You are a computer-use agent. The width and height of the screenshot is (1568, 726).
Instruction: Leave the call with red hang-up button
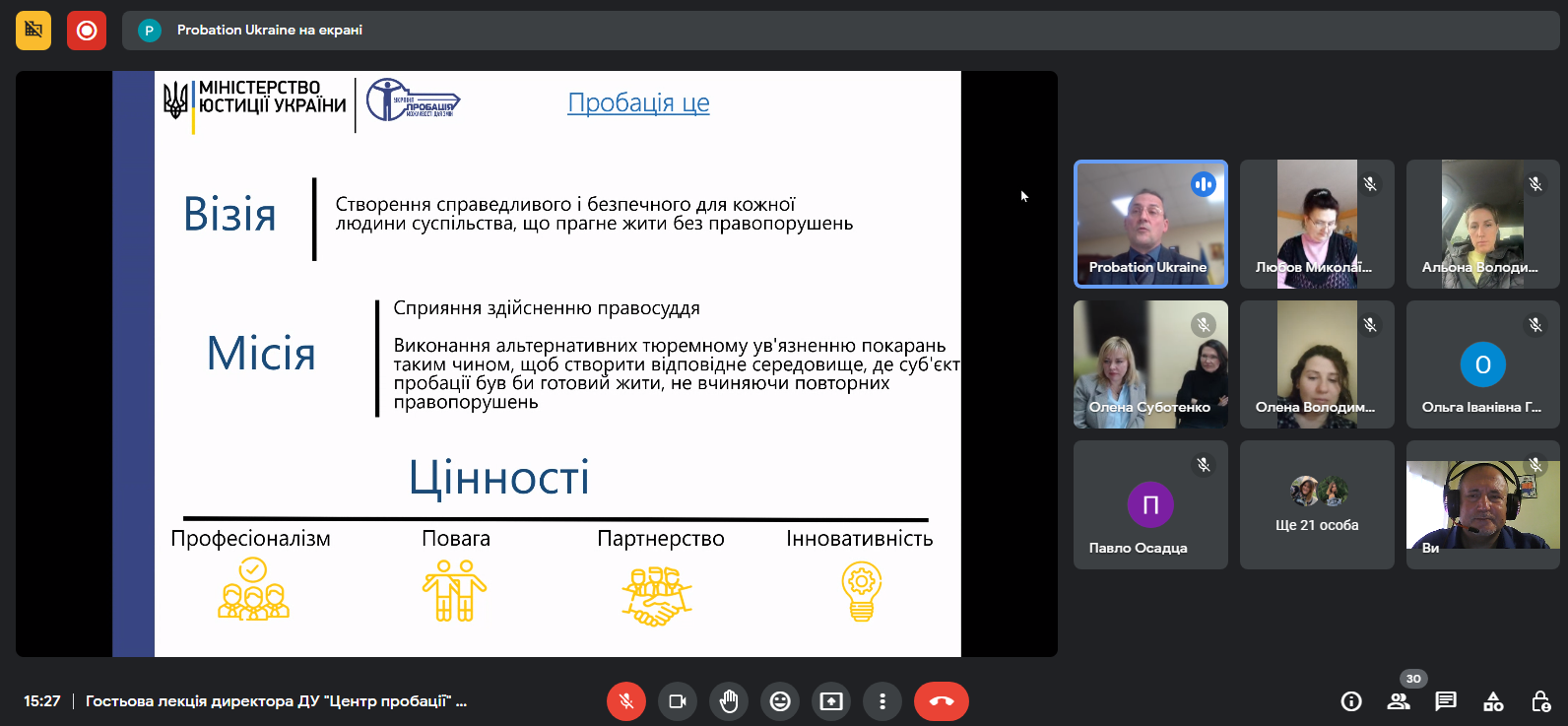[x=941, y=701]
